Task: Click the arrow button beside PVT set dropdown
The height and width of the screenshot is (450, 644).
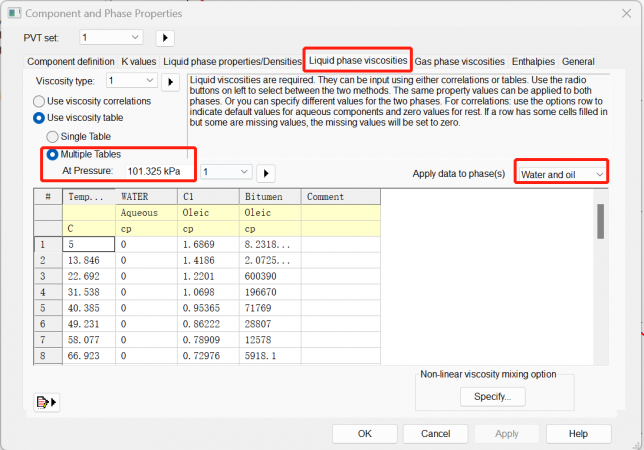Action: click(165, 38)
